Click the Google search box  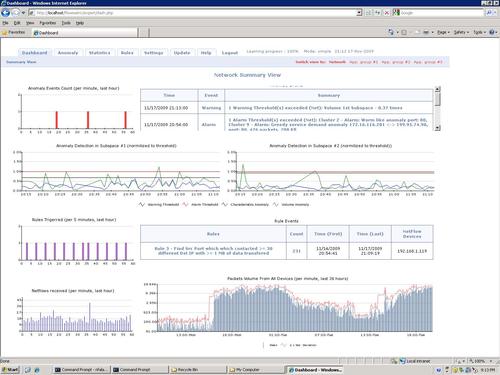click(x=441, y=13)
